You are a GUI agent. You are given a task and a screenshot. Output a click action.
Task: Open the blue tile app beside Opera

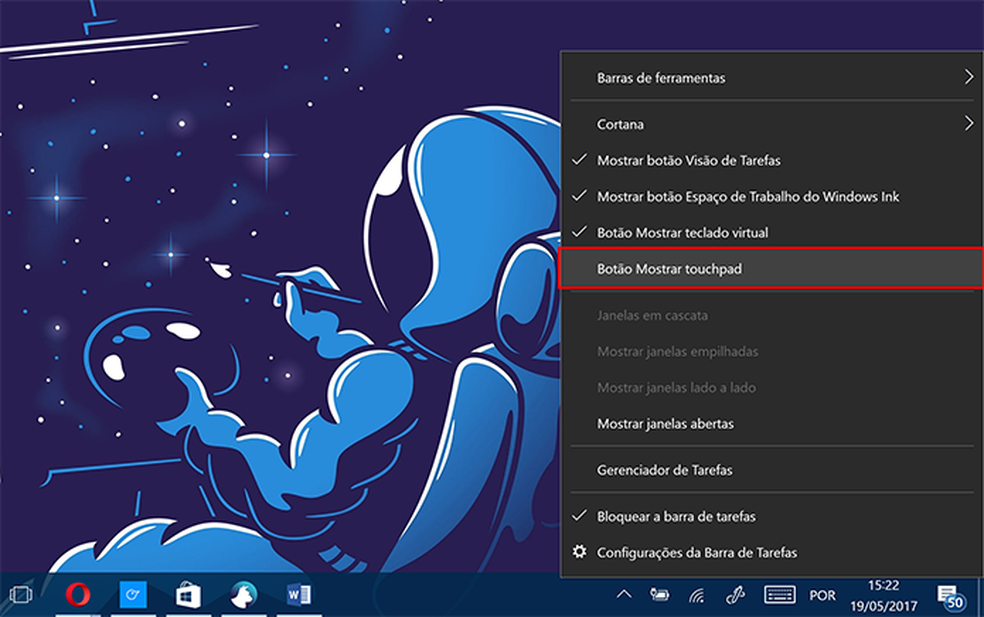(133, 594)
